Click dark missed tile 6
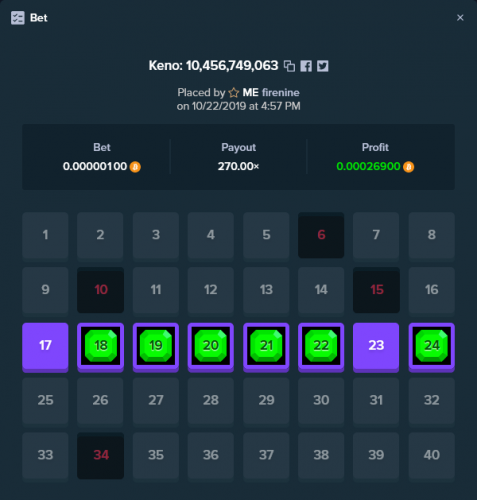The width and height of the screenshot is (477, 500). click(321, 235)
